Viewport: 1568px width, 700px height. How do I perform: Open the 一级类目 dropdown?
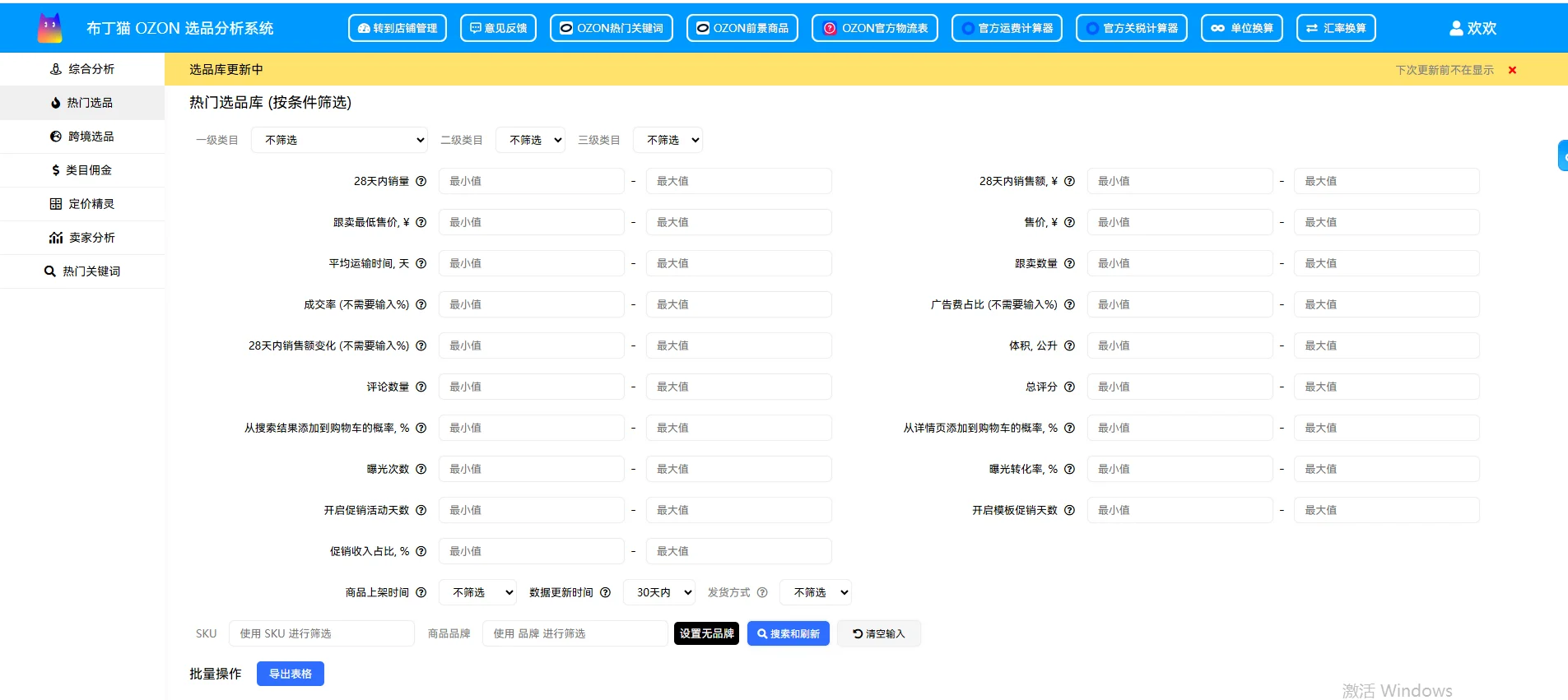coord(339,140)
